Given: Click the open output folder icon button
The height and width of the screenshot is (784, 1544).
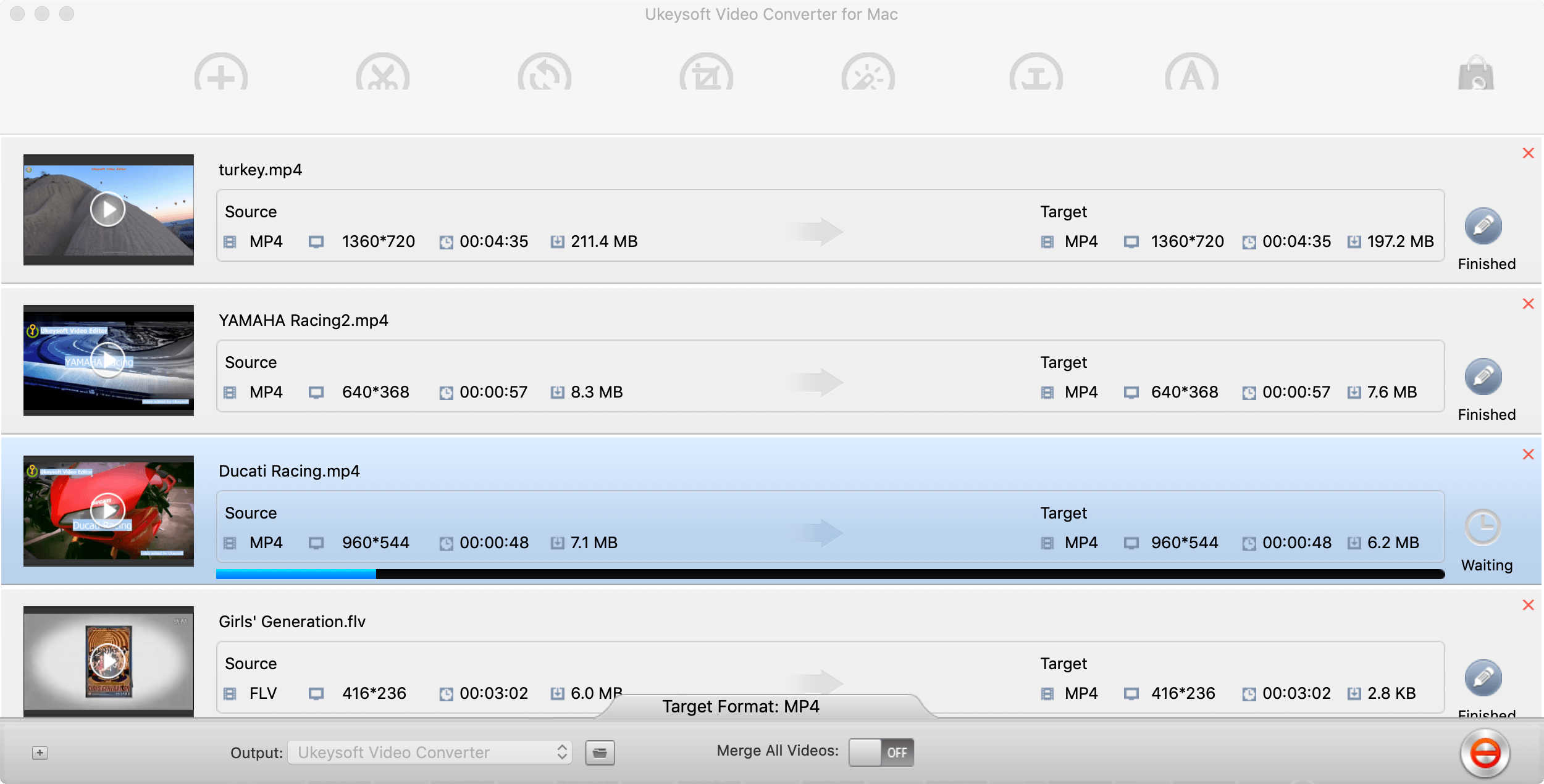Looking at the screenshot, I should (600, 752).
